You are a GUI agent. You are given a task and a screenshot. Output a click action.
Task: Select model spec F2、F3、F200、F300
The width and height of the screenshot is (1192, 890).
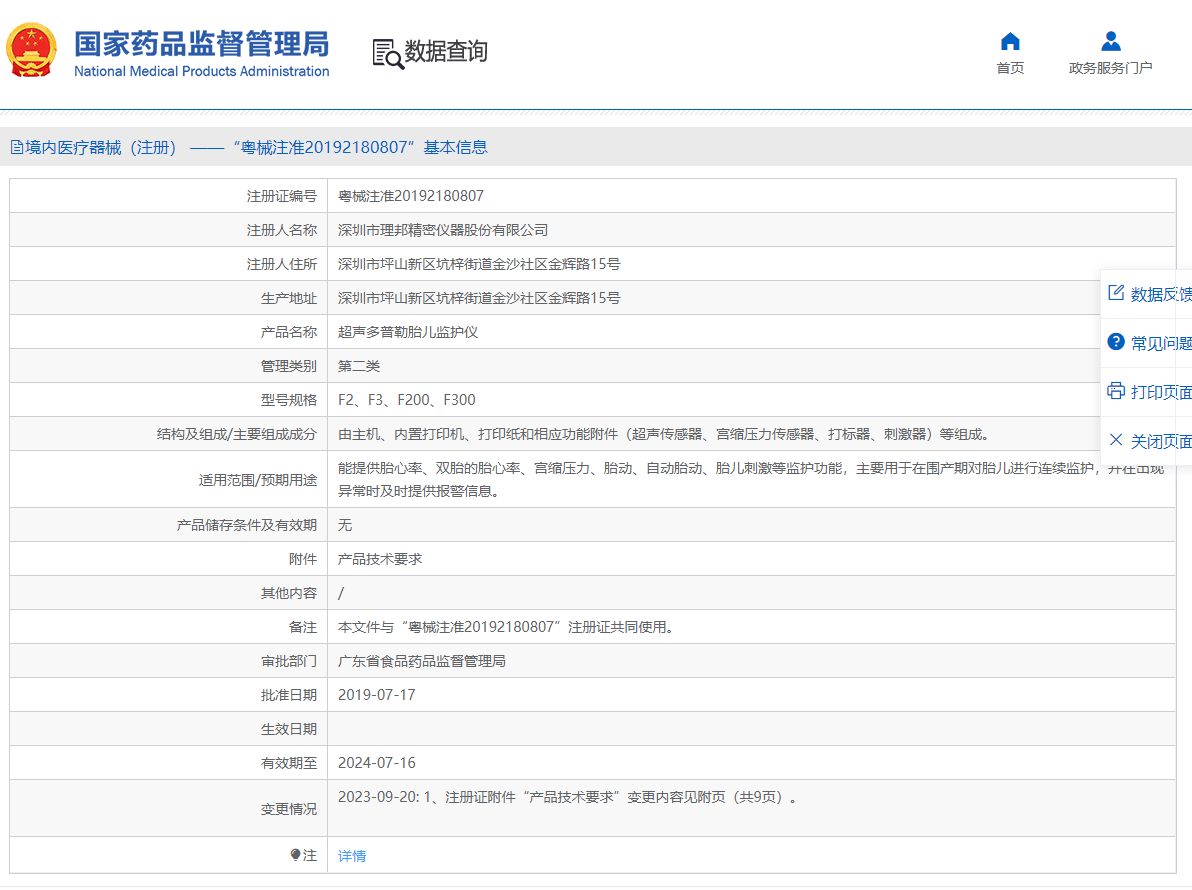tap(407, 400)
